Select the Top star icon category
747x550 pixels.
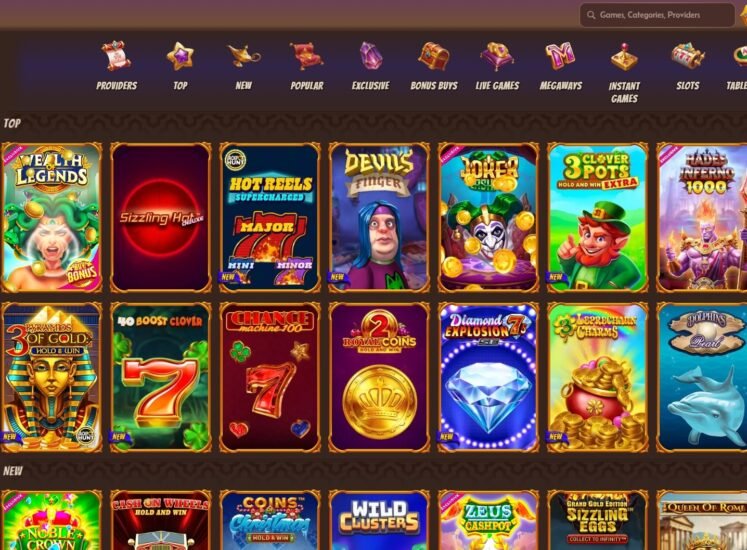(x=180, y=56)
